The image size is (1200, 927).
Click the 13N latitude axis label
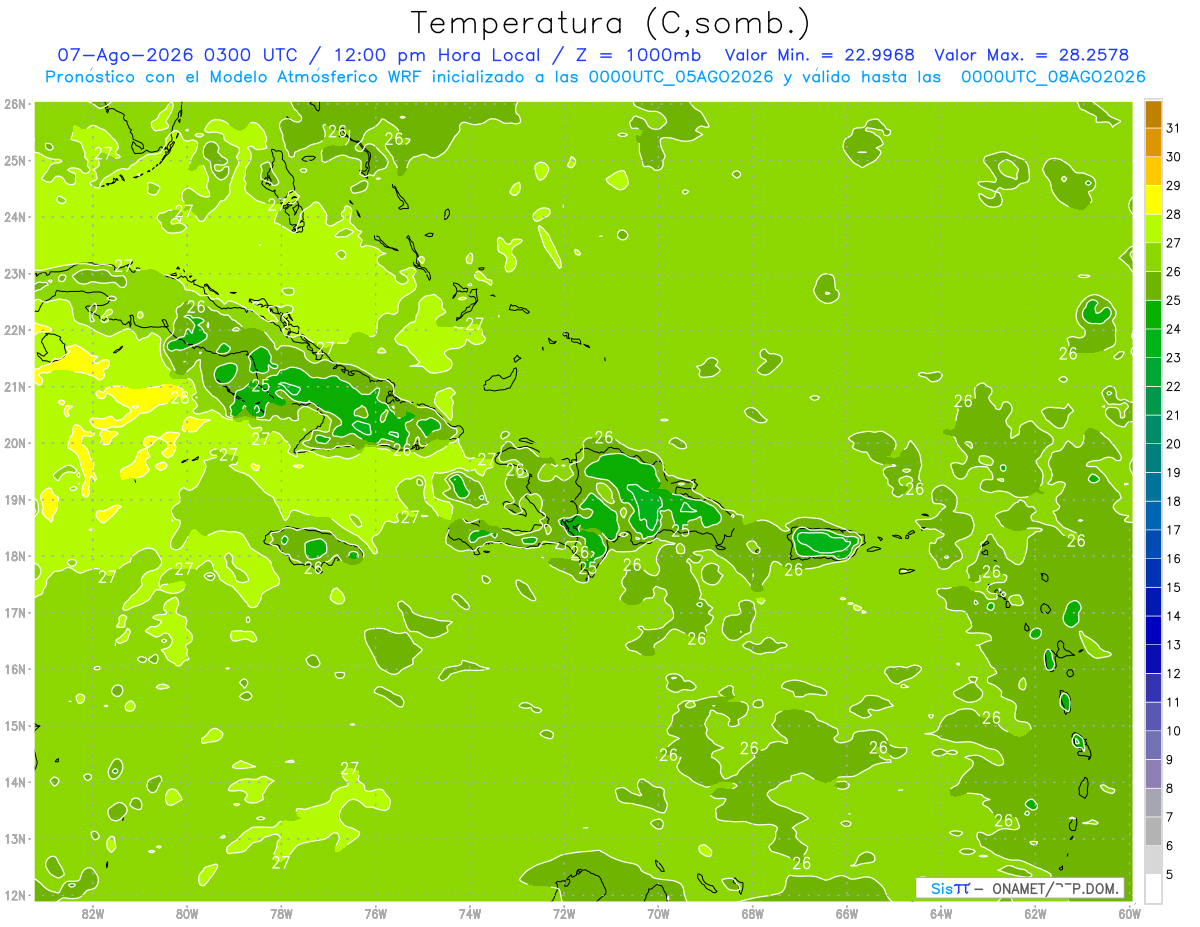click(15, 838)
